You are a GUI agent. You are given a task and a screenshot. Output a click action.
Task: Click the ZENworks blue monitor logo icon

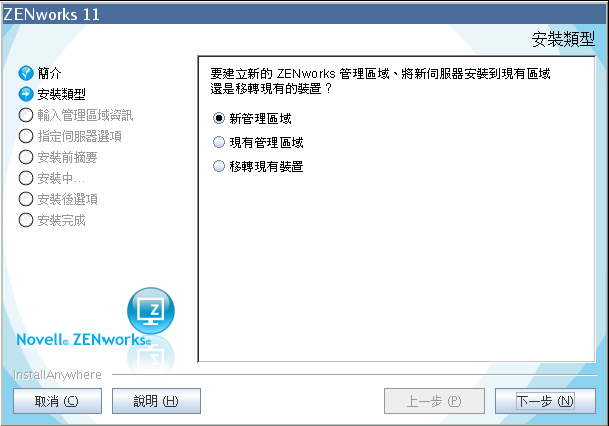point(151,311)
